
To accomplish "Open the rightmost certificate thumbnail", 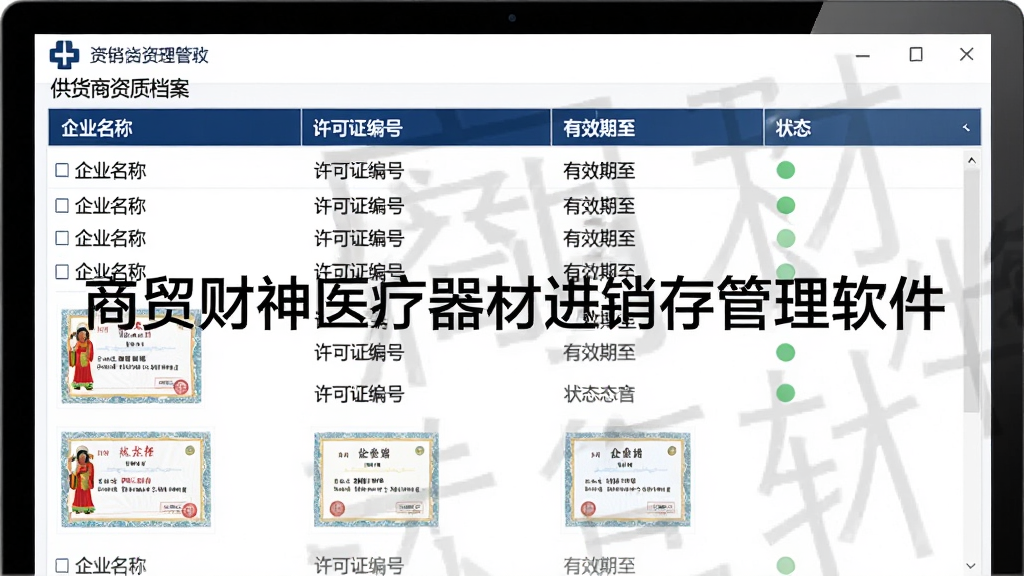I will pos(627,479).
